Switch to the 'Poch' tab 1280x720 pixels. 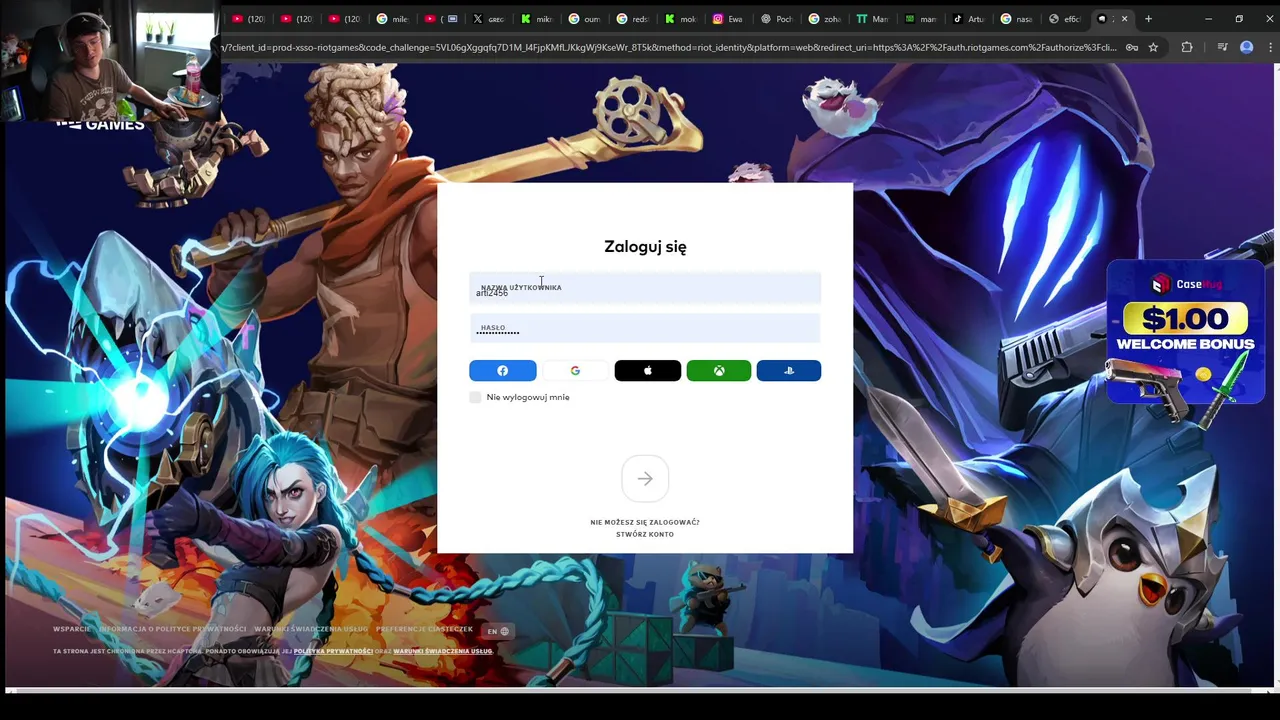[x=777, y=19]
